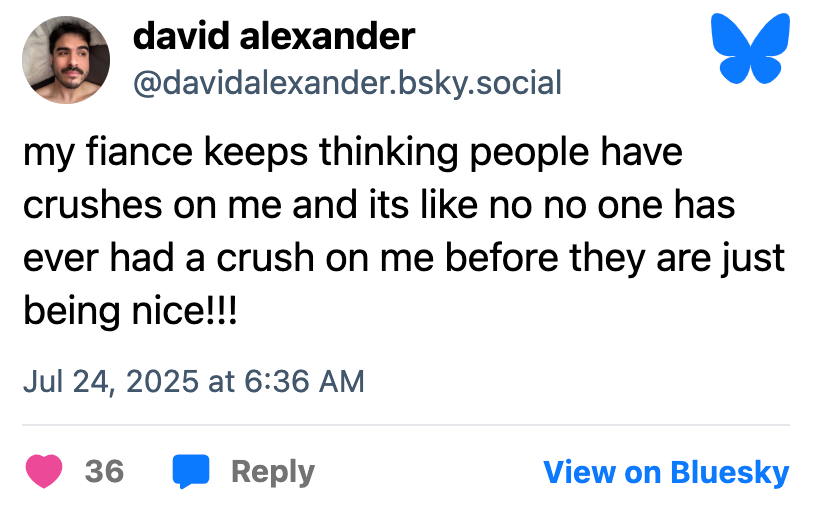Click the "Jul 24, 2025" date
Viewport: 816px width, 510px height.
pyautogui.click(x=113, y=381)
